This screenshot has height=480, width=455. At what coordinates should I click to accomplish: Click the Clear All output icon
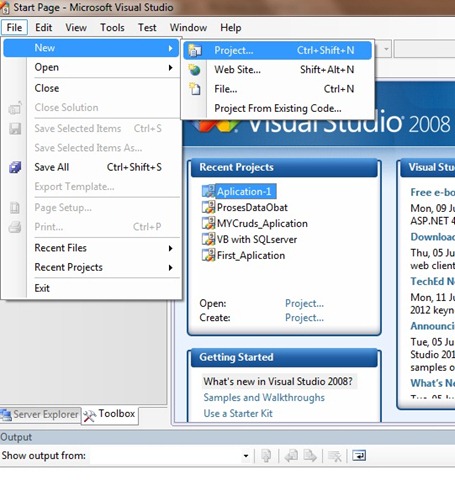pyautogui.click(x=335, y=456)
